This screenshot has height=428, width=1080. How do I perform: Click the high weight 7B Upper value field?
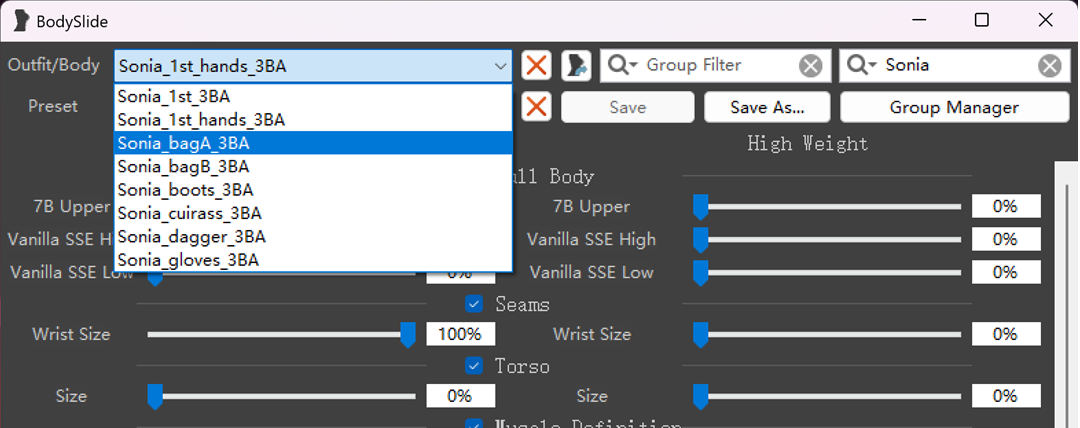1006,207
